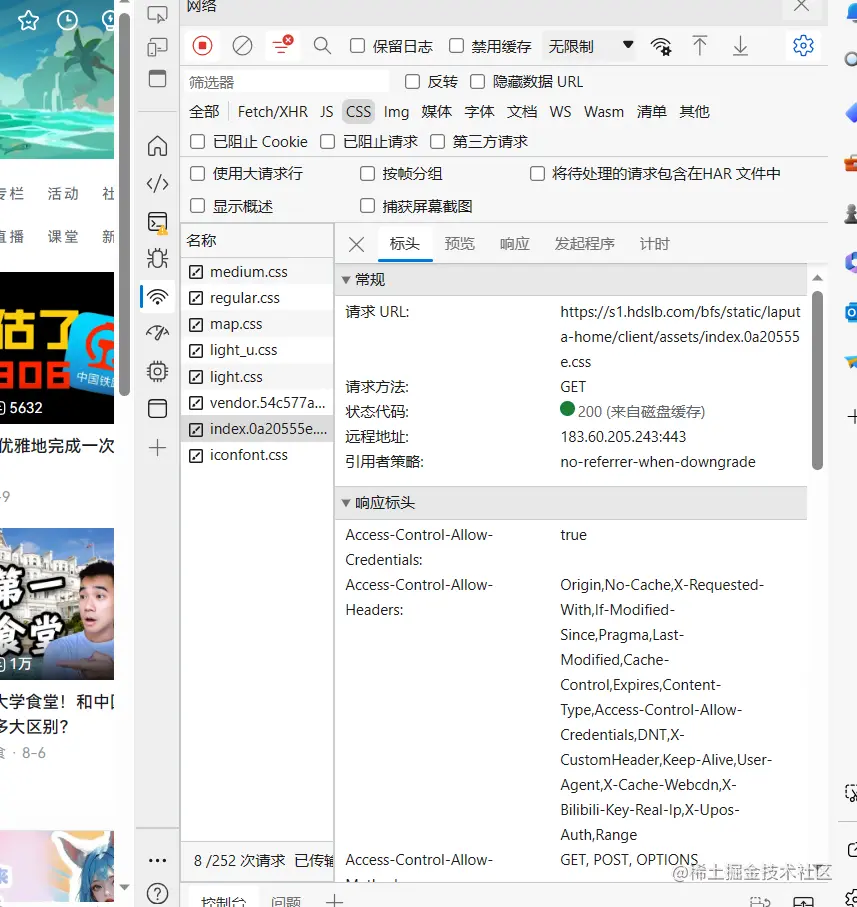Viewport: 857px width, 907px height.
Task: Show 全部 request types
Action: pyautogui.click(x=204, y=112)
